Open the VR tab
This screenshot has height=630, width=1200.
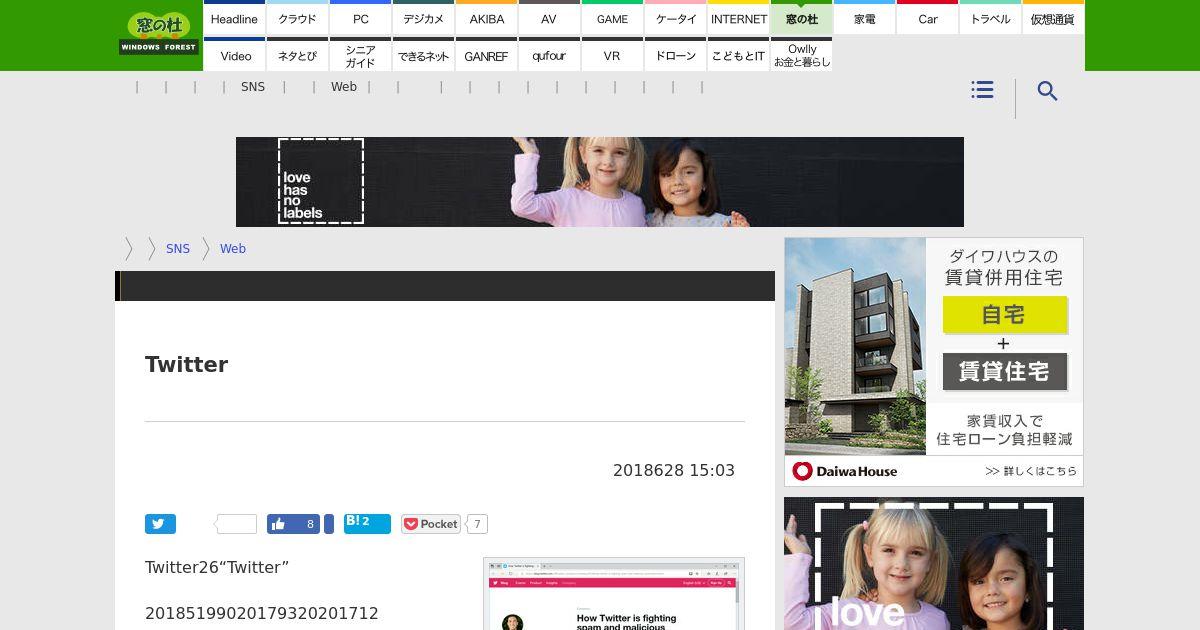click(612, 55)
